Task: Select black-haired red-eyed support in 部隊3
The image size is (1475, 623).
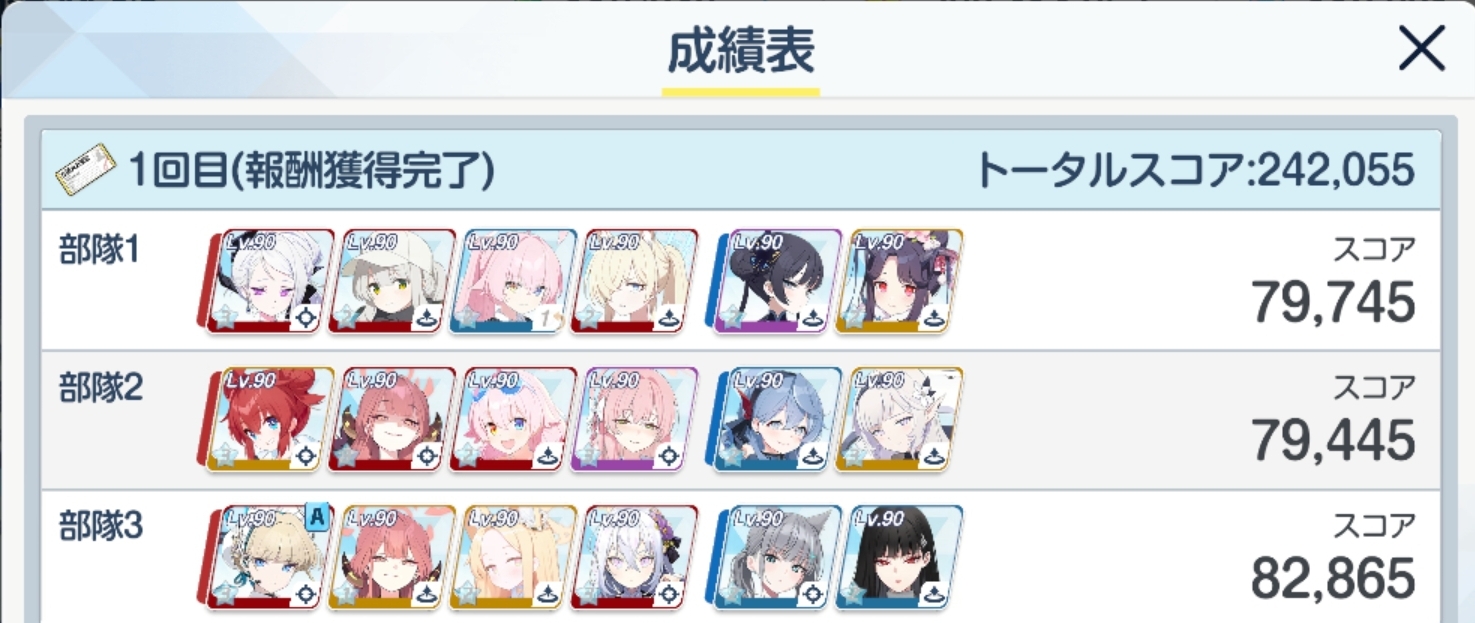Action: point(900,558)
